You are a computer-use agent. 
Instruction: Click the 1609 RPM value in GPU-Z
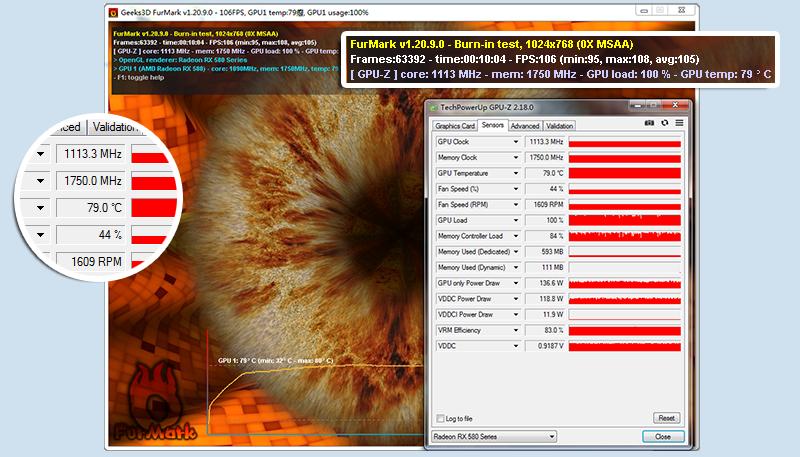tap(545, 205)
